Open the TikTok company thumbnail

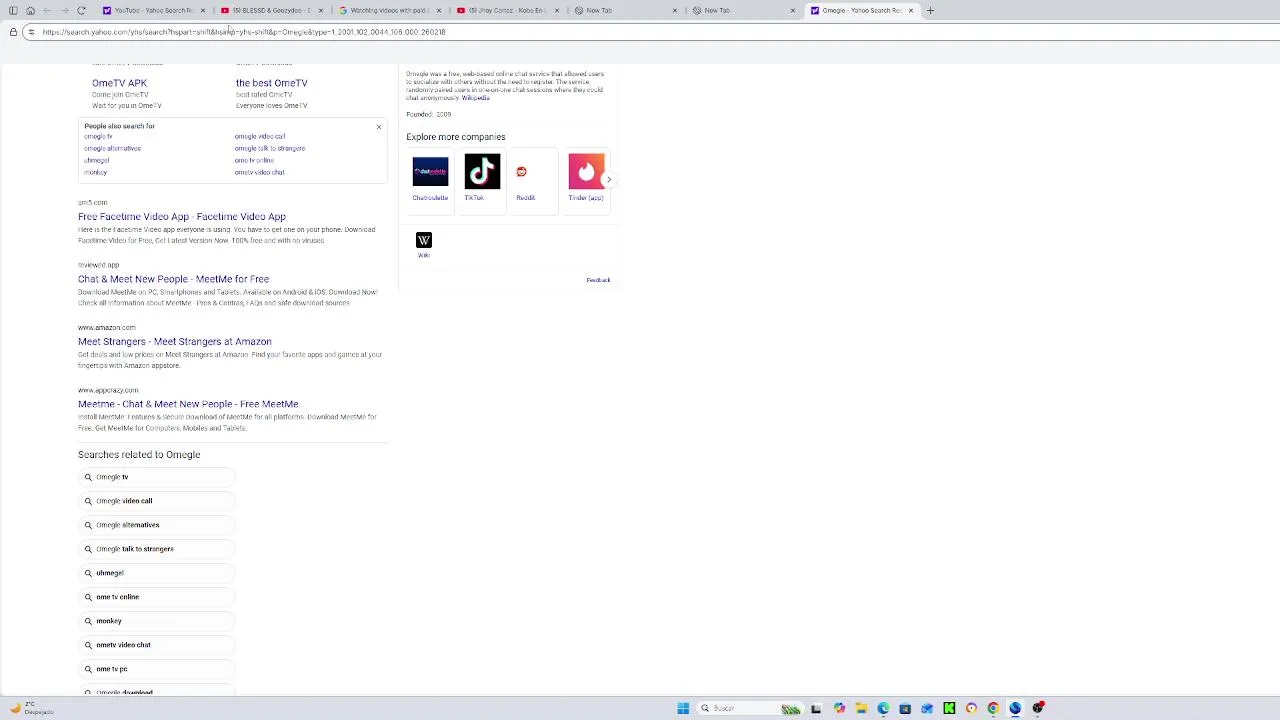coord(482,172)
